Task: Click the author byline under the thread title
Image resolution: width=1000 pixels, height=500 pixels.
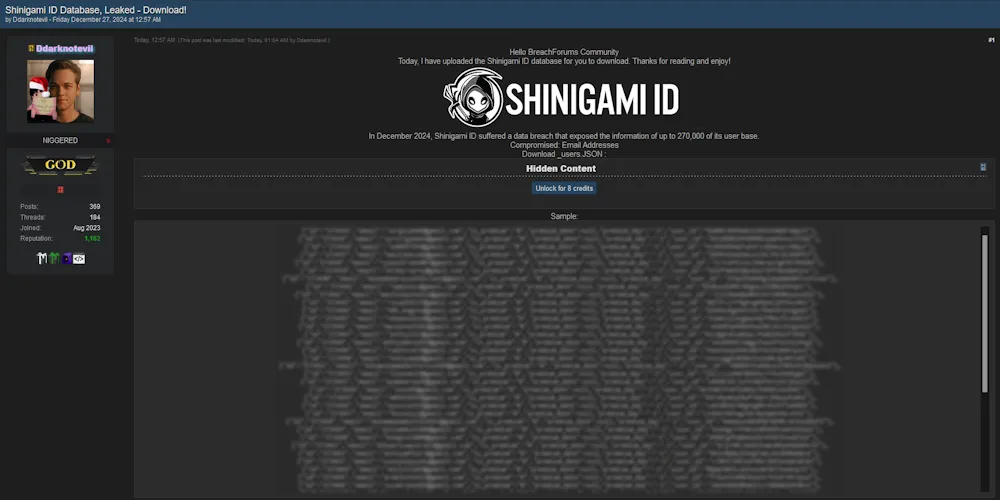Action: [83, 20]
